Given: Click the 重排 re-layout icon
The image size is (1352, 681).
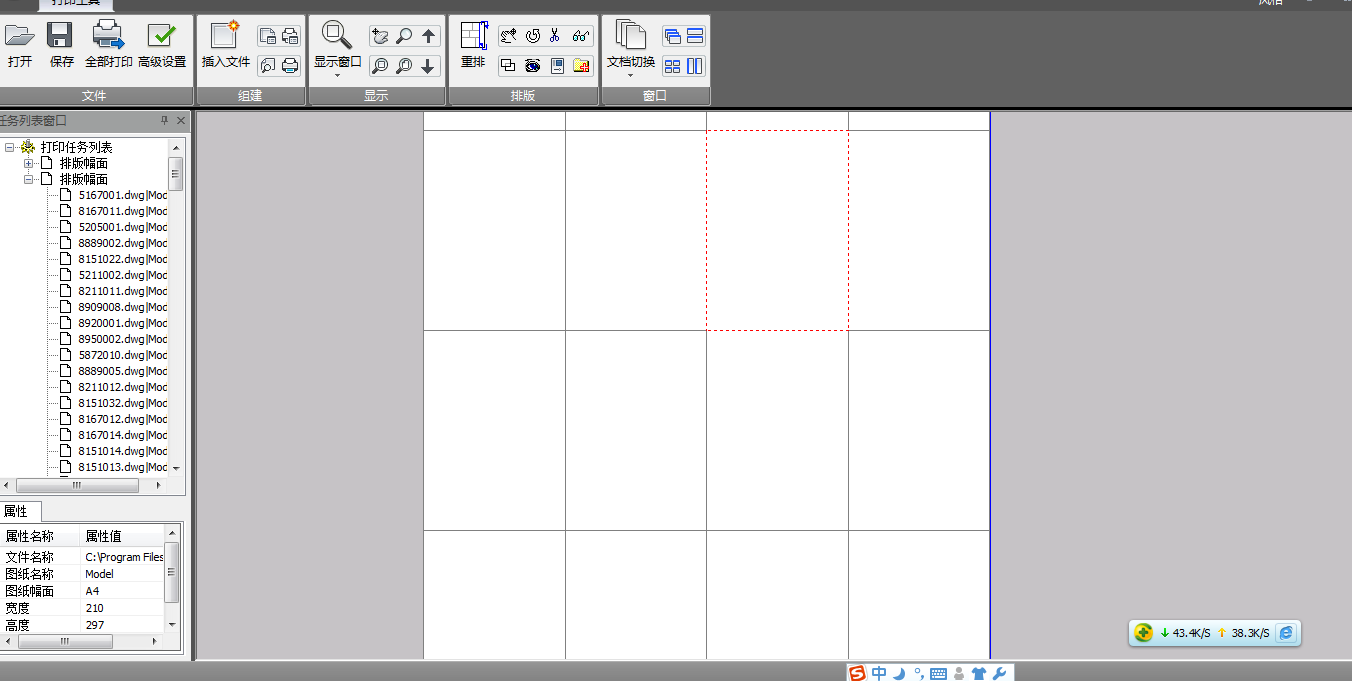Looking at the screenshot, I should tap(473, 37).
